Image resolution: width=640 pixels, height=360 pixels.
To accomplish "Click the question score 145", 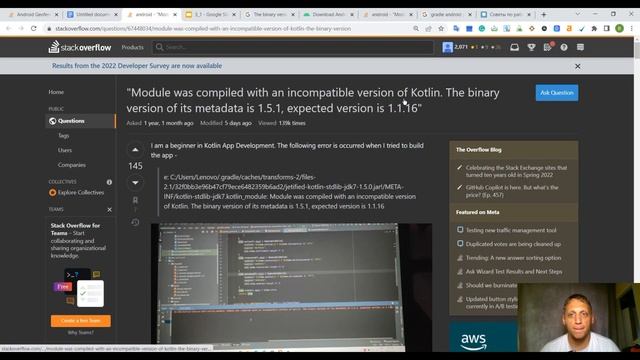I will tap(135, 166).
